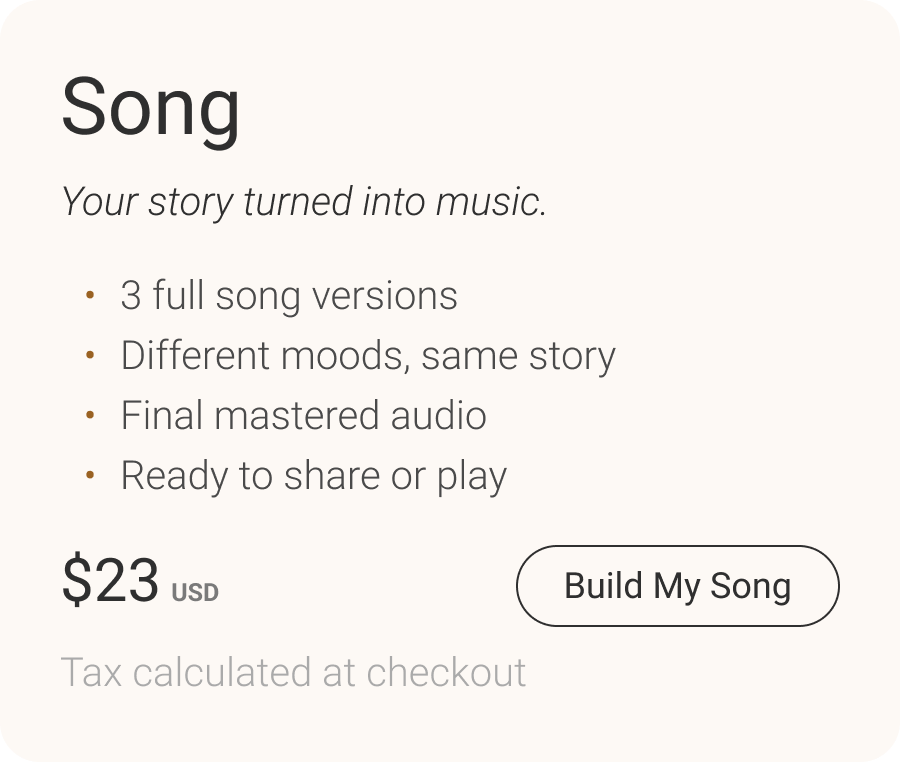Click the bullet dot beside "Ready to share or play"
The height and width of the screenshot is (762, 900).
pos(91,477)
